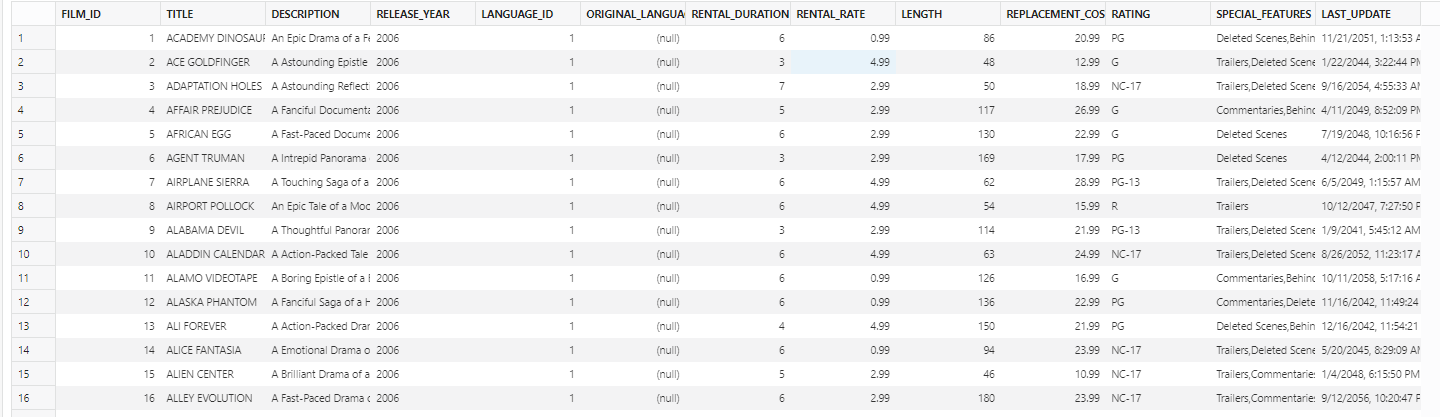Image resolution: width=1440 pixels, height=417 pixels.
Task: Click rental duration 4 for ALI FOREVER
Action: tap(737, 326)
